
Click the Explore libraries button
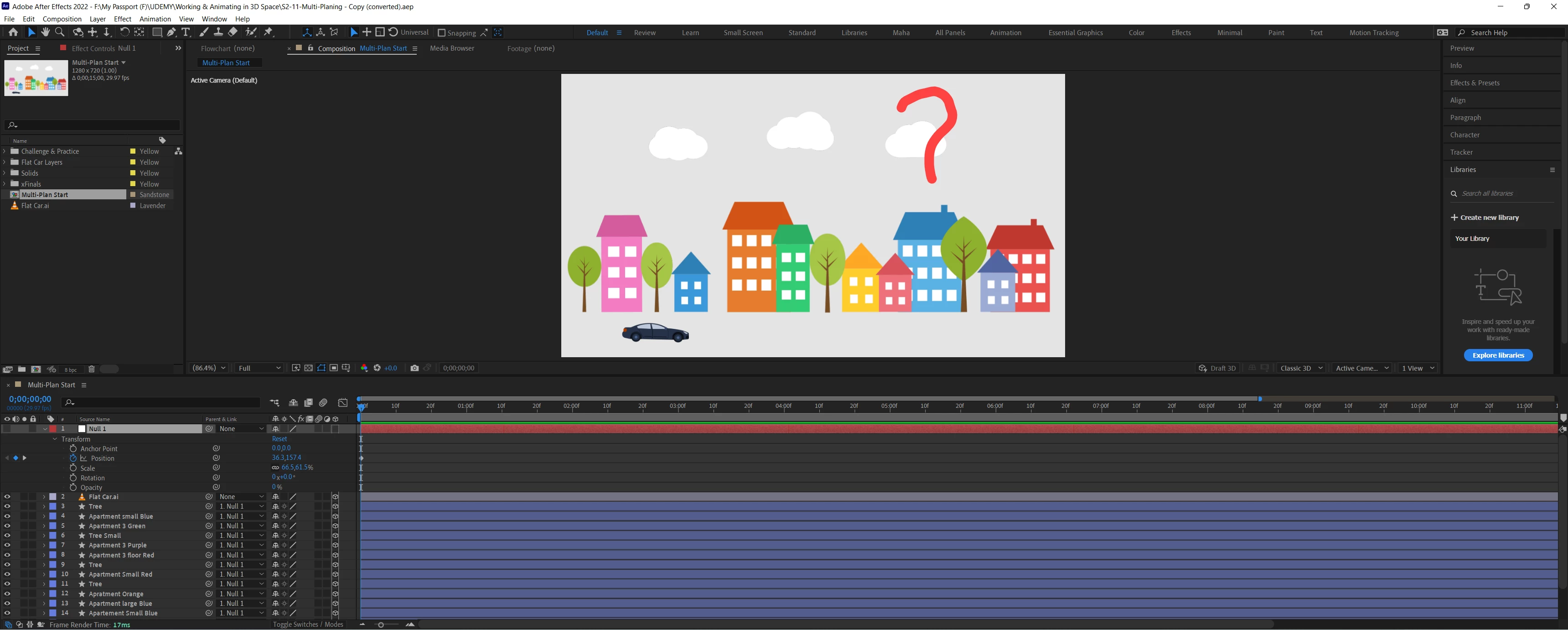coord(1498,355)
